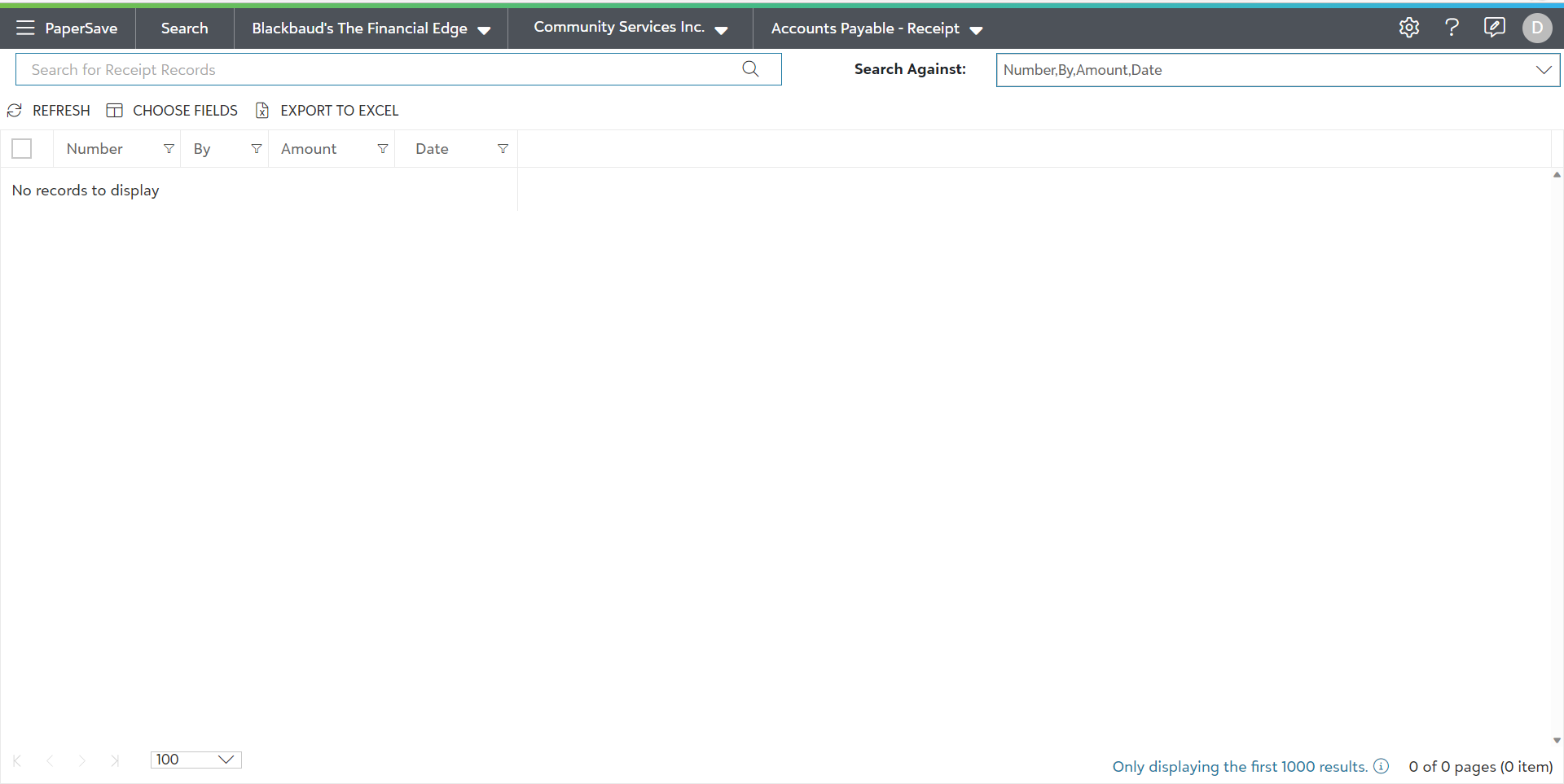This screenshot has height=784, width=1564.
Task: Expand the Search Against dropdown
Action: click(x=1543, y=70)
